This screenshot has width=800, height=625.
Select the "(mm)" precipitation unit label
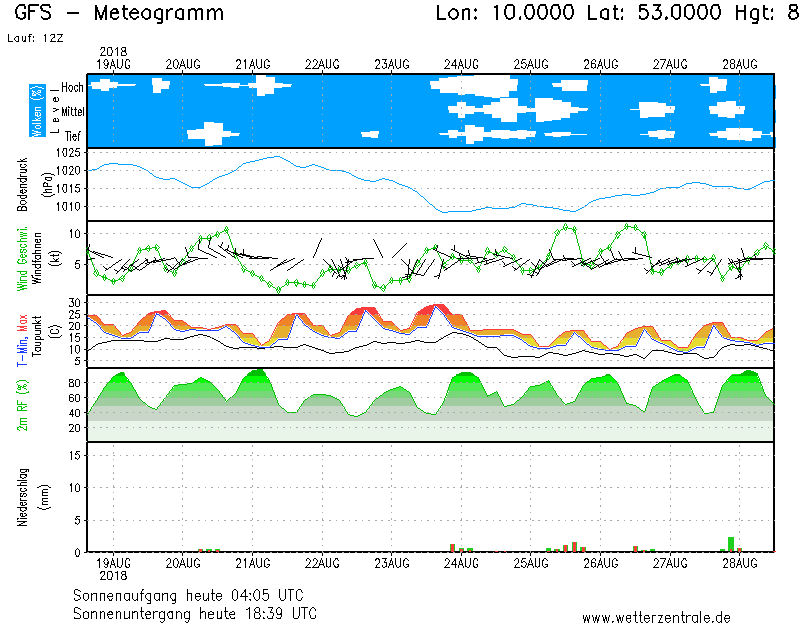coord(45,497)
